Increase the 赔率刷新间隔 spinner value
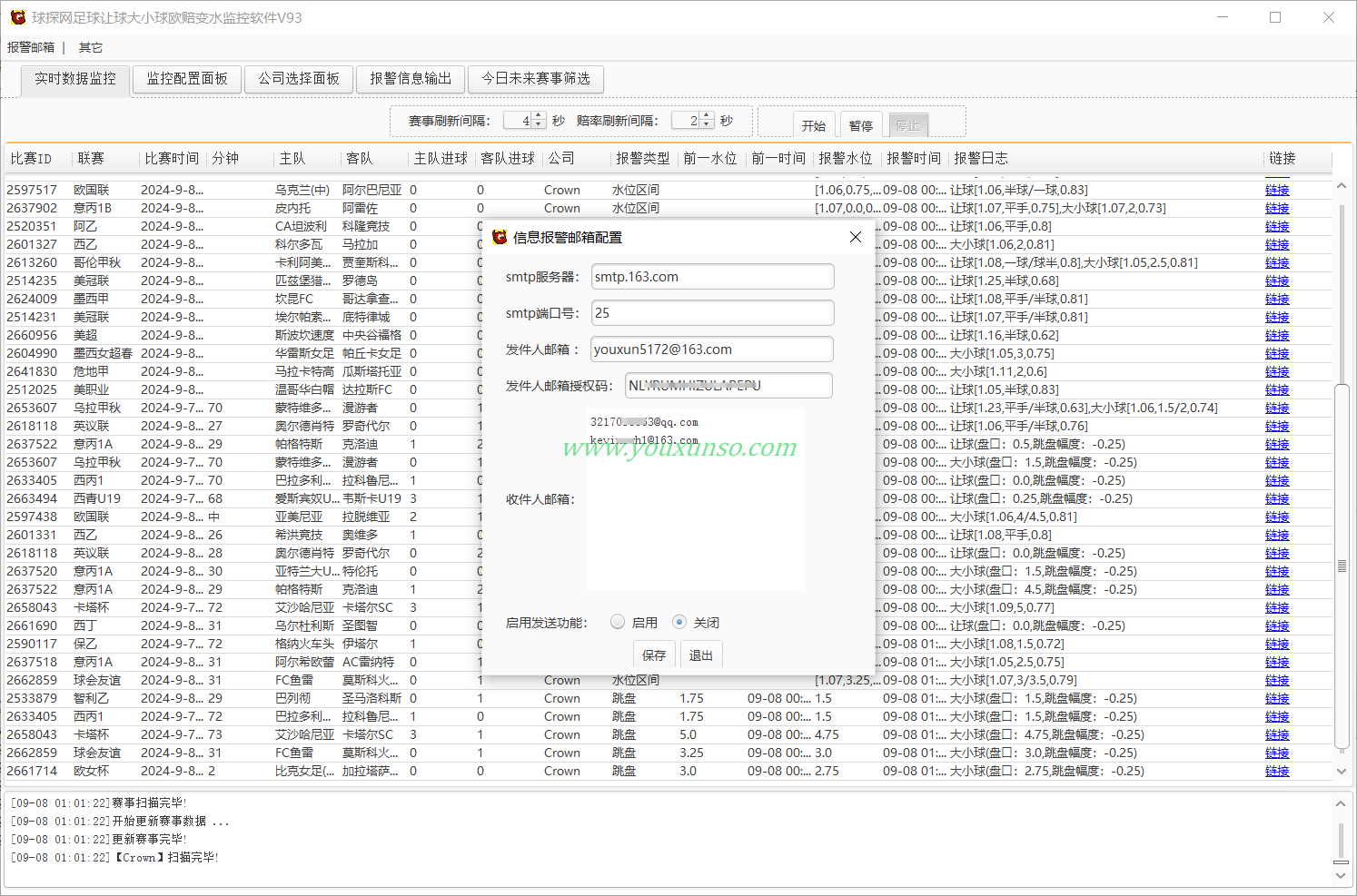Image resolution: width=1357 pixels, height=896 pixels. tap(708, 116)
